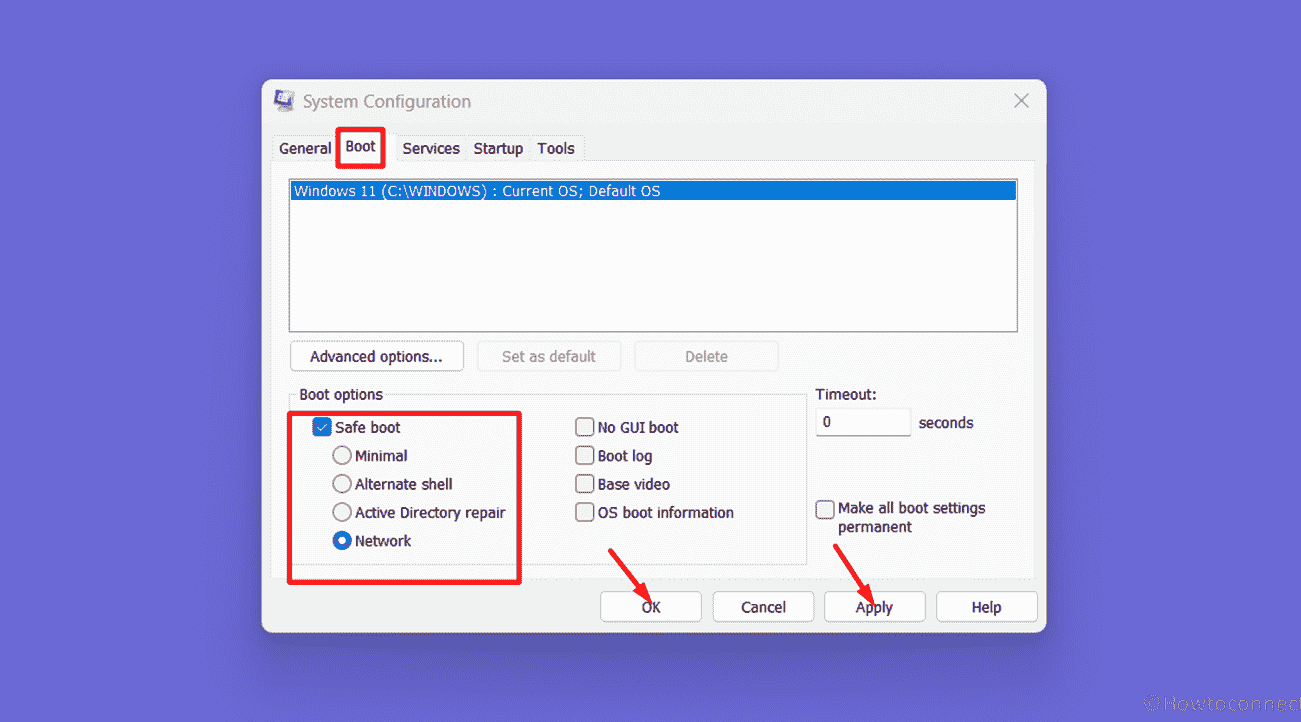
Task: Click the Set as default button
Action: pyautogui.click(x=549, y=356)
